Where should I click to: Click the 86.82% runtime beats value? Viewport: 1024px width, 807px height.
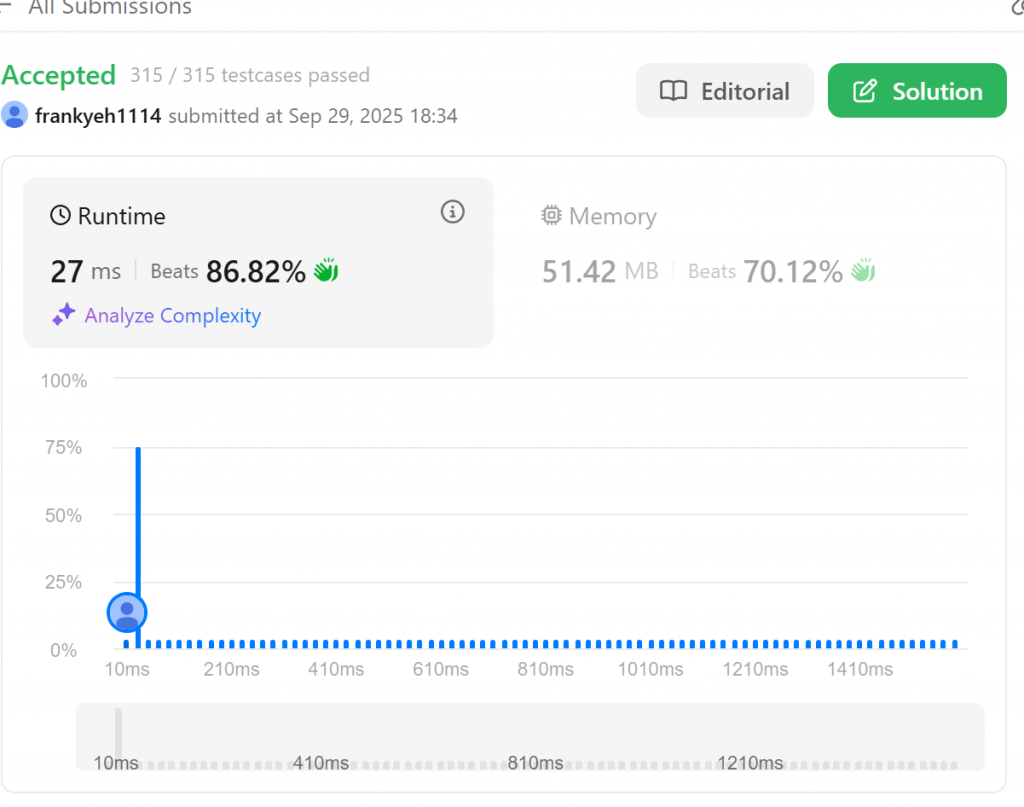(x=255, y=272)
